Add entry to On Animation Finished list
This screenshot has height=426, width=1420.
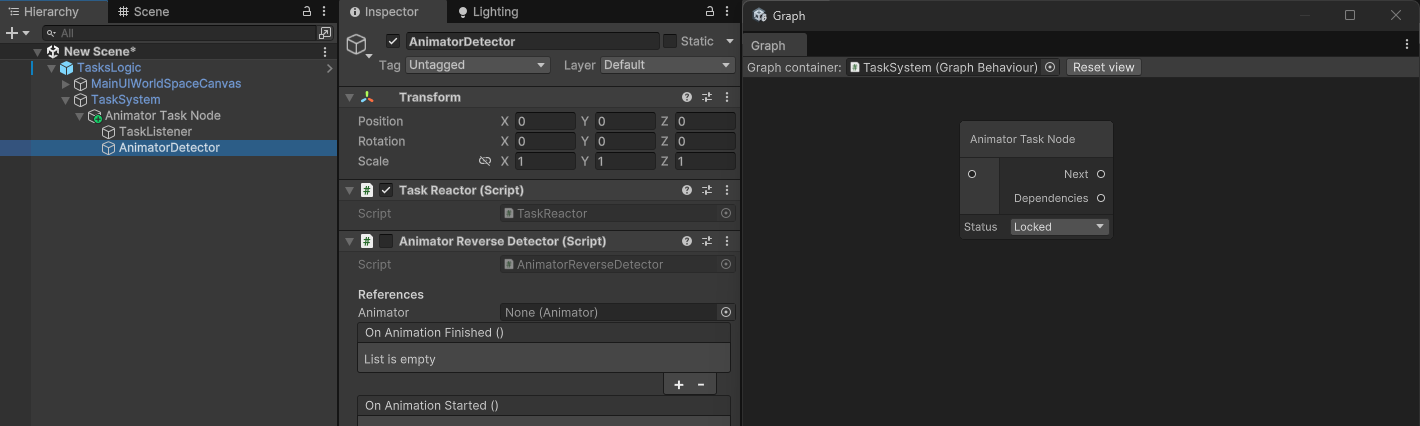pyautogui.click(x=678, y=385)
